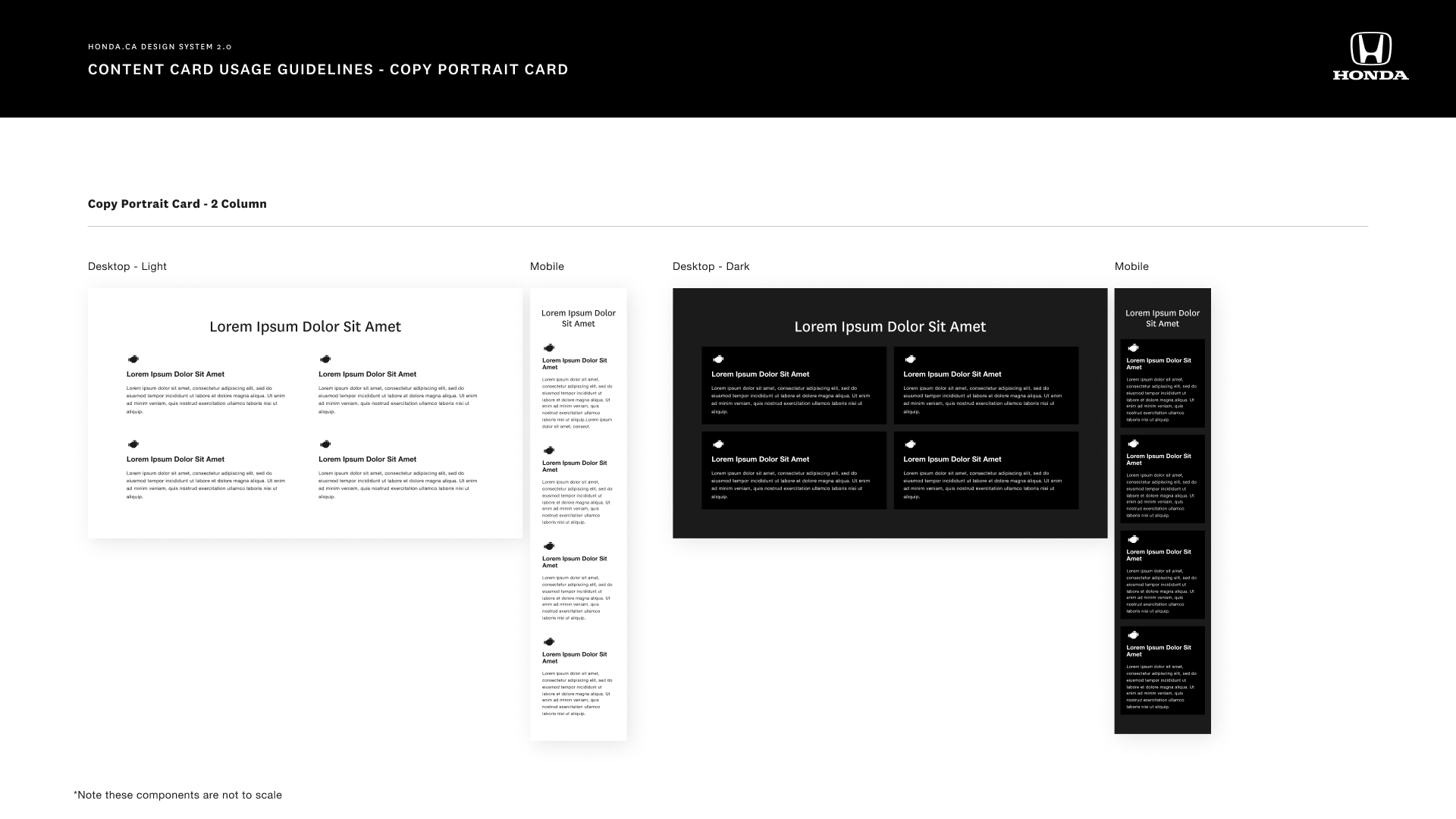
Task: Click the note about components not to scale
Action: [177, 795]
